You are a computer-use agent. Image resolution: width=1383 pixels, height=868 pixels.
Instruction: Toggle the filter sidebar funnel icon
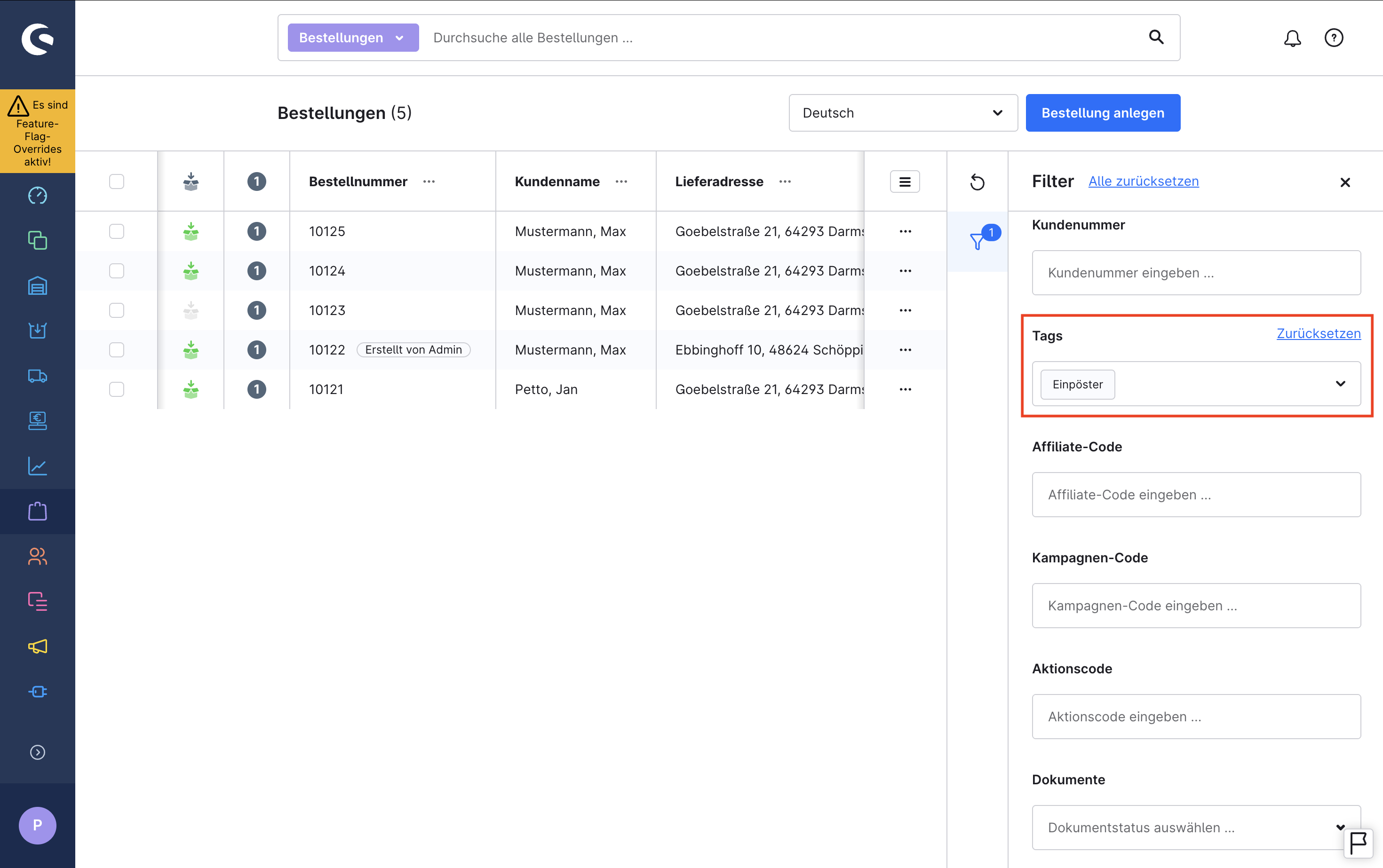[x=977, y=241]
